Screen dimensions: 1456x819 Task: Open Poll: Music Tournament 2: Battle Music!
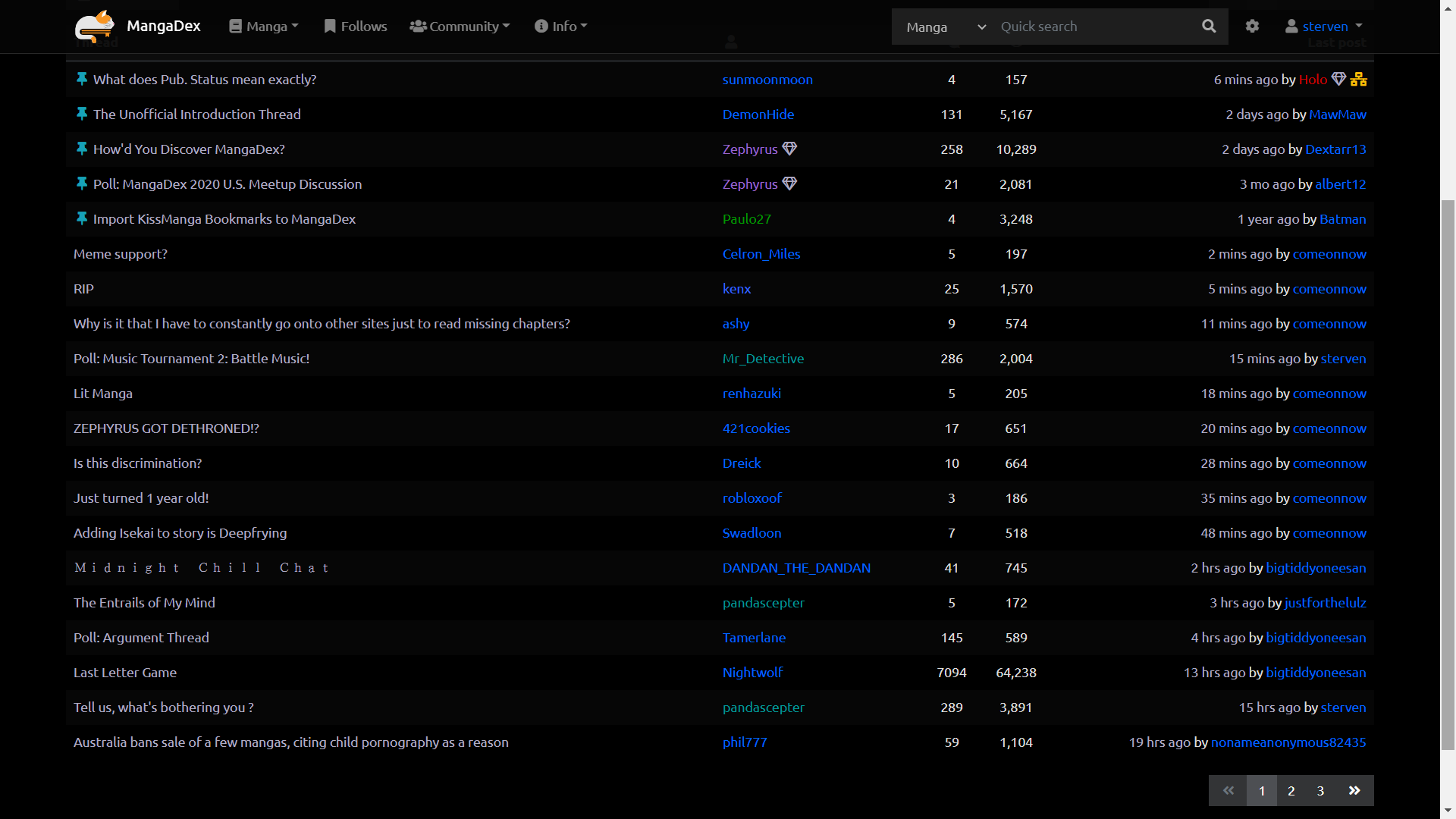pos(191,358)
